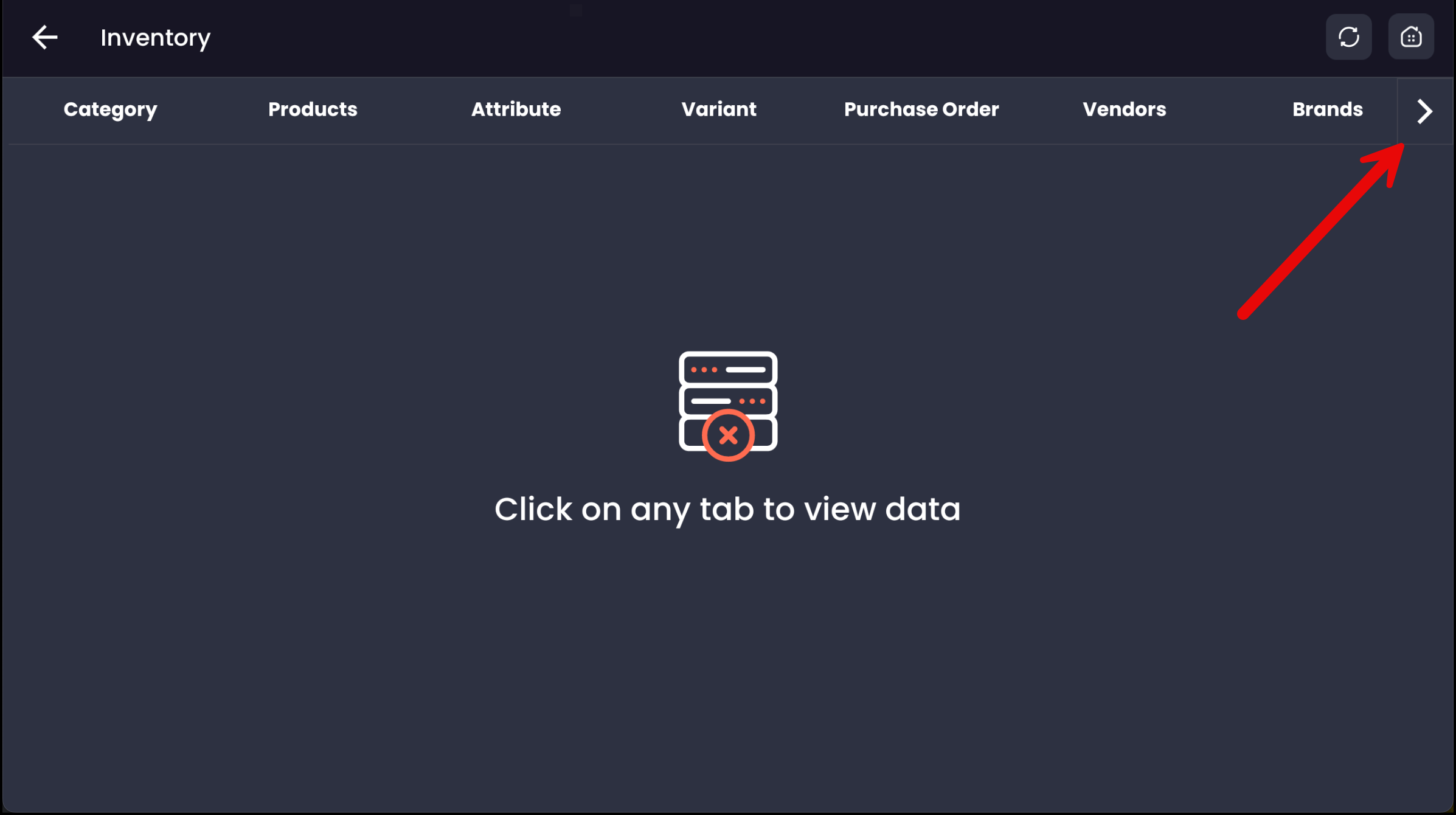The width and height of the screenshot is (1456, 815).
Task: Click "Click on any tab to view data" text
Action: tap(727, 509)
